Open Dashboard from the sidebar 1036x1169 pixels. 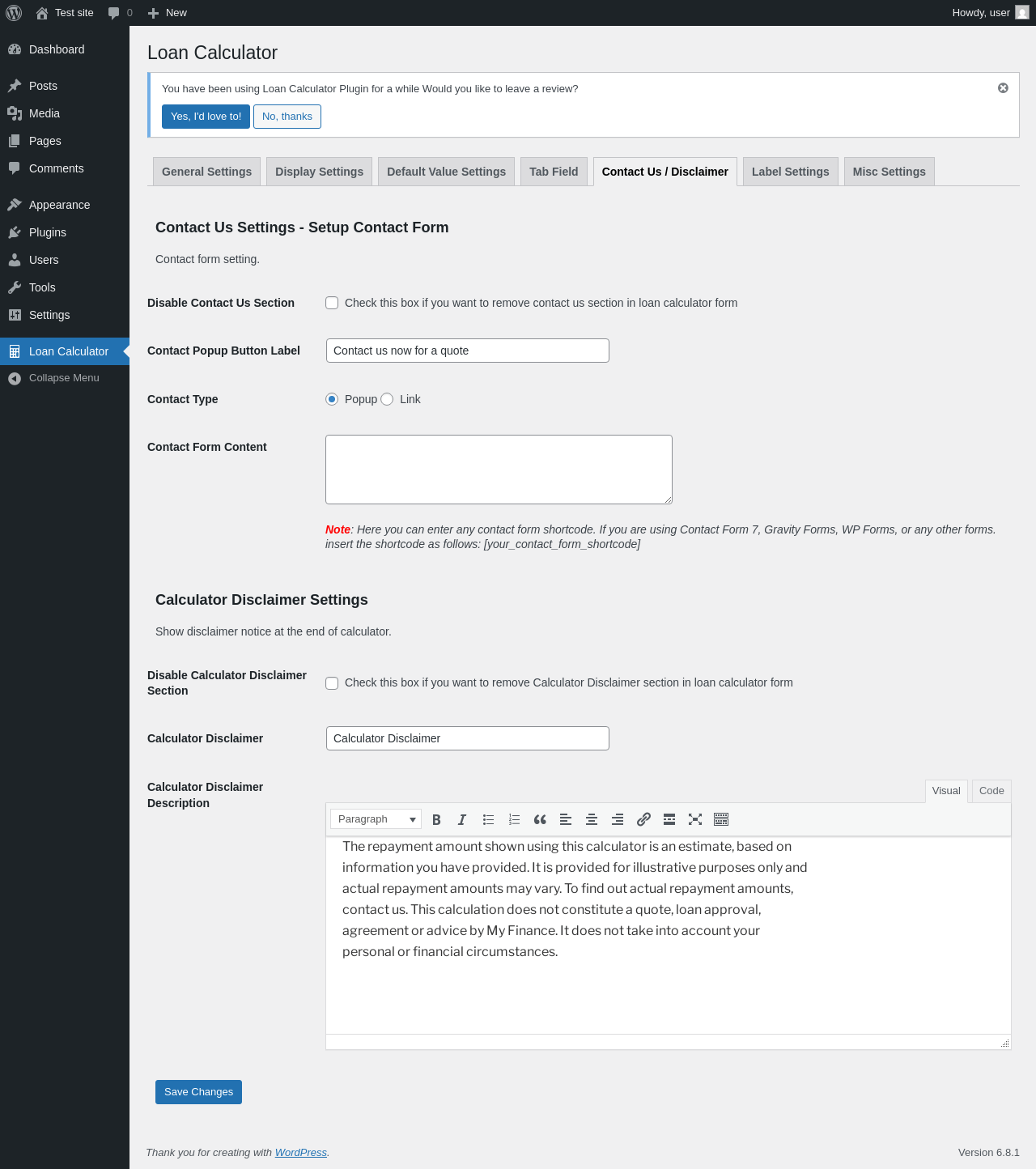65,49
